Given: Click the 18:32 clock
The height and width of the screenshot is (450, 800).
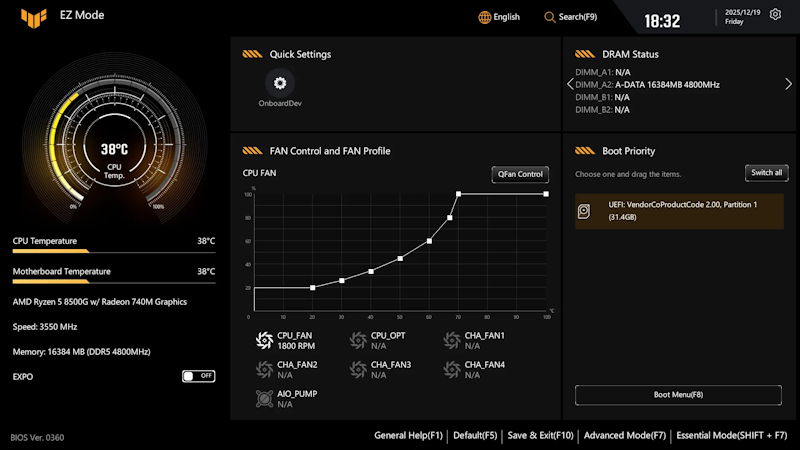Looking at the screenshot, I should (662, 21).
